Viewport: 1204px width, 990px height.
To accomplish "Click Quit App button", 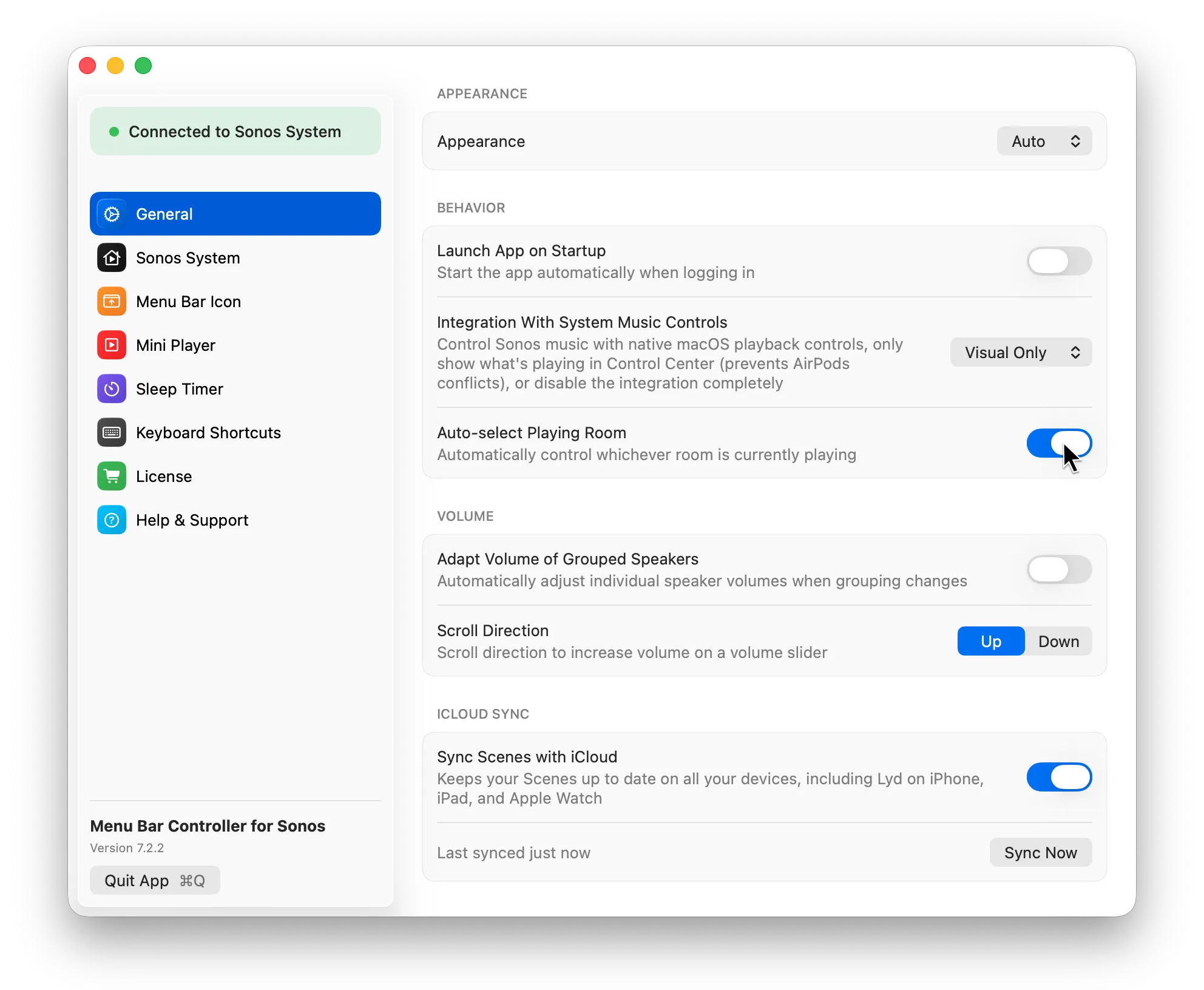I will tap(155, 880).
